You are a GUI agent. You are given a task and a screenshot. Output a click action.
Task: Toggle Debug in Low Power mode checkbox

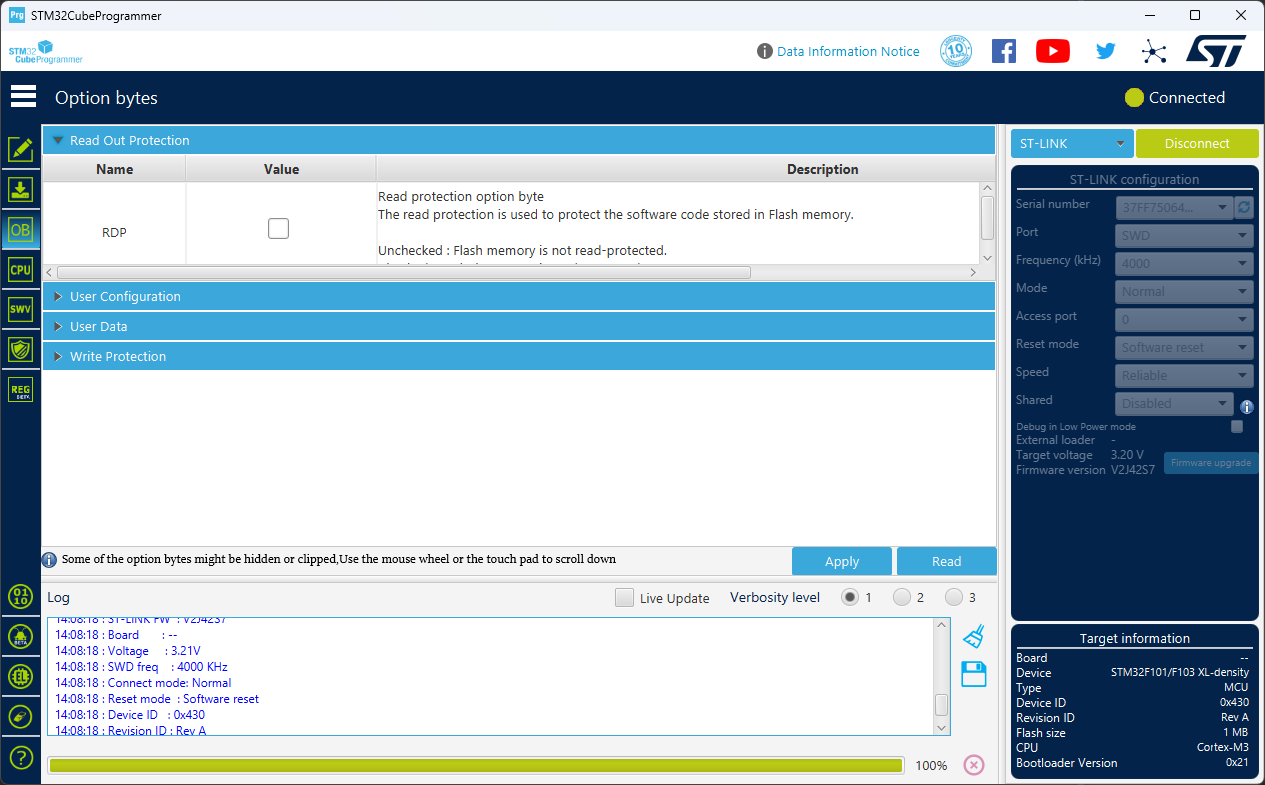pos(1237,427)
